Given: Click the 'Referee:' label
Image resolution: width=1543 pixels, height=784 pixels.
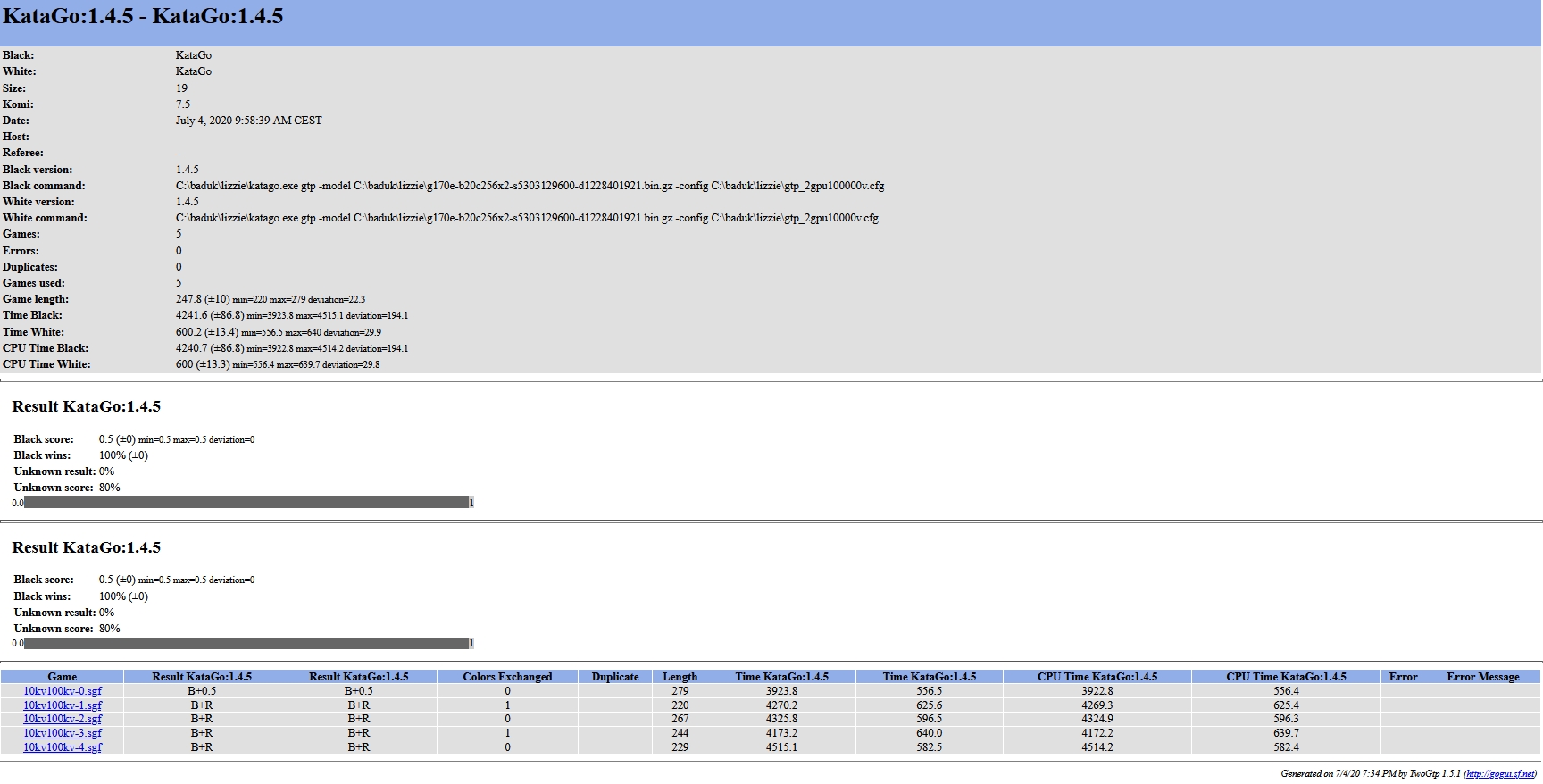Looking at the screenshot, I should tap(23, 153).
